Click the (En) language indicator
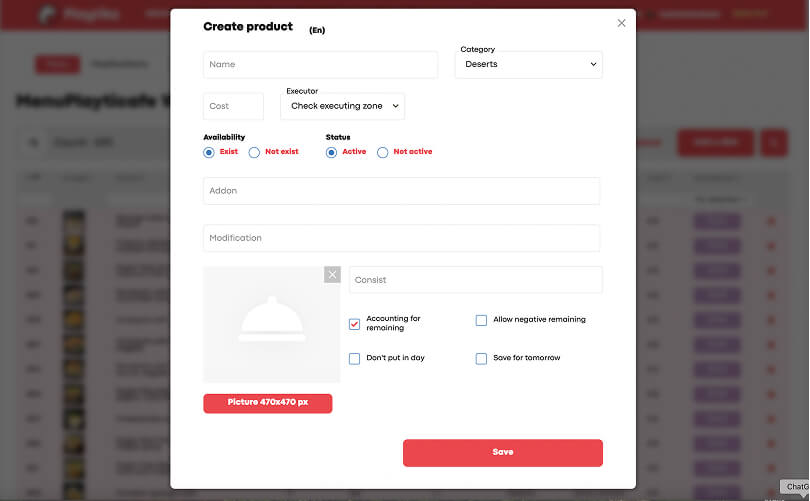Screen dimensions: 810x501 coord(317,30)
